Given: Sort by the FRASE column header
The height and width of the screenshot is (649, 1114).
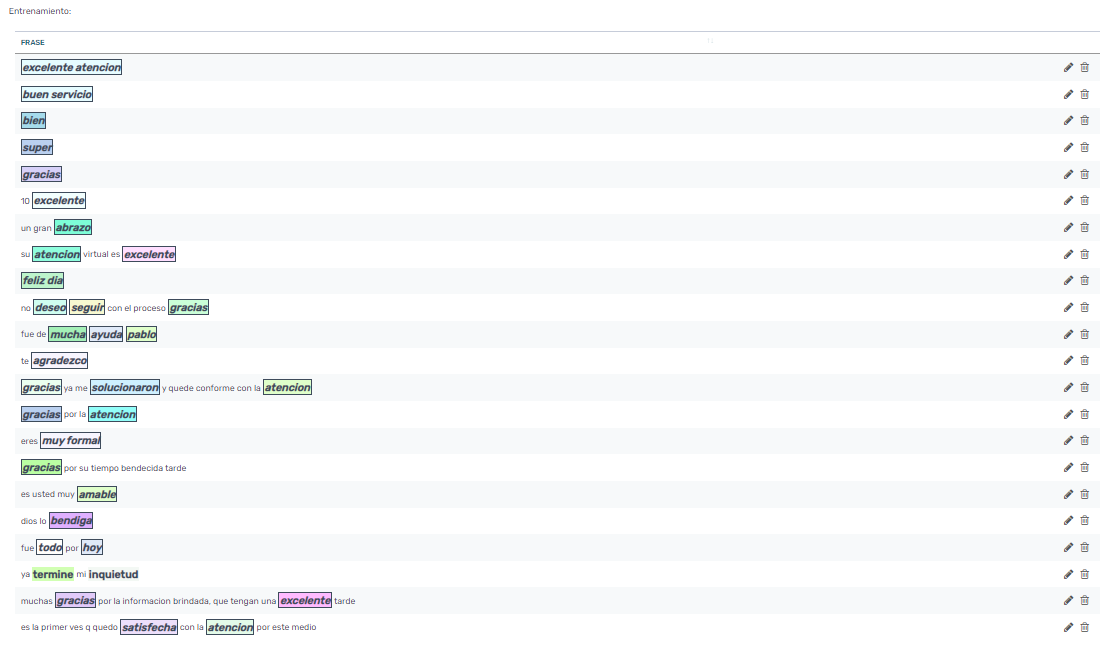Looking at the screenshot, I should [x=33, y=43].
